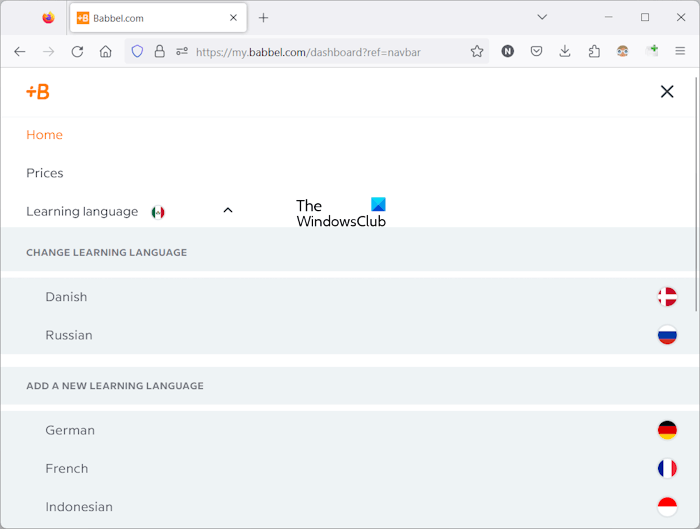700x529 pixels.
Task: Collapse the Learning language section
Action: tap(228, 210)
